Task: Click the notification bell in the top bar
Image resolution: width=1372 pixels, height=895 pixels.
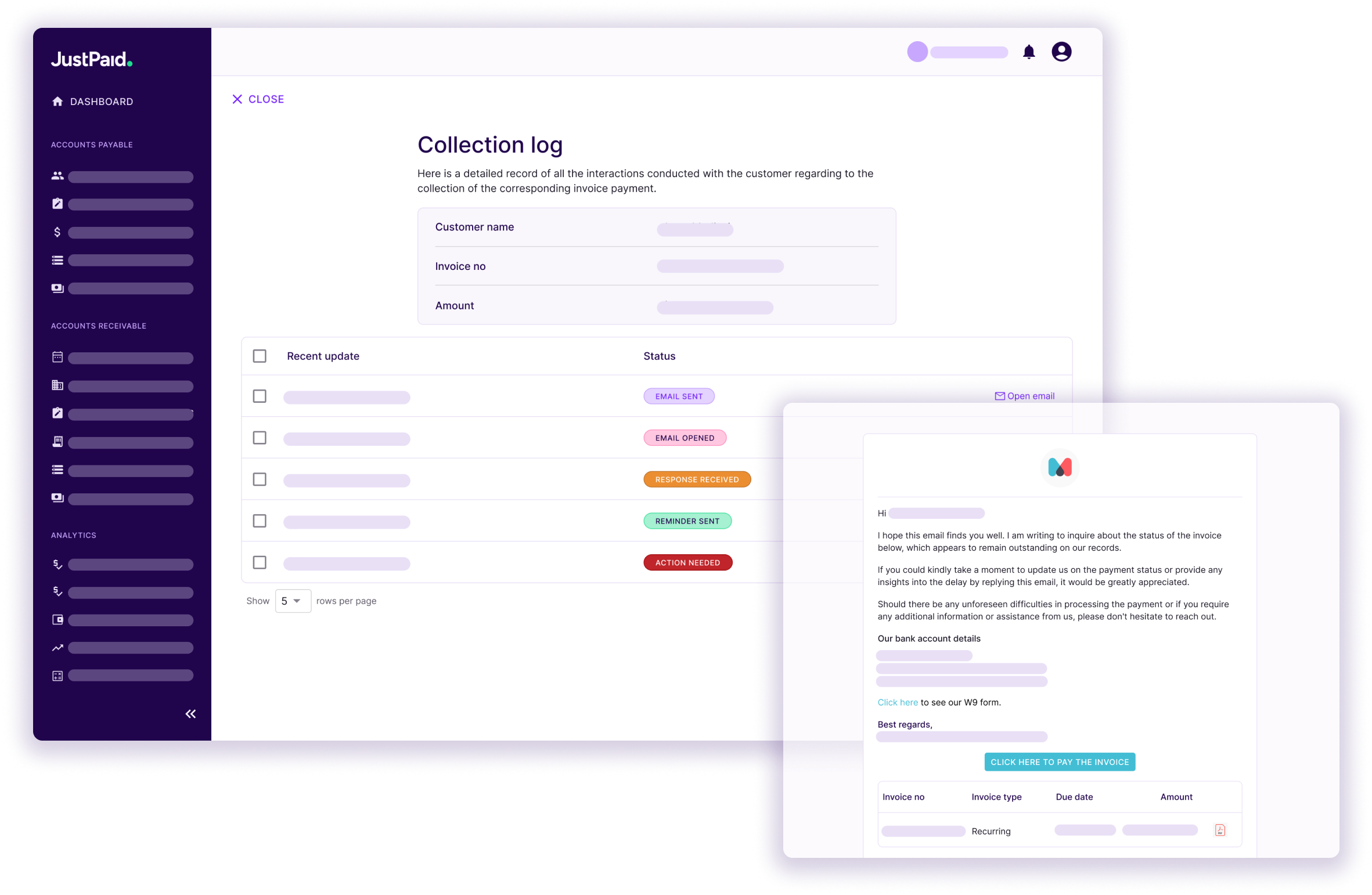Action: 1029,52
